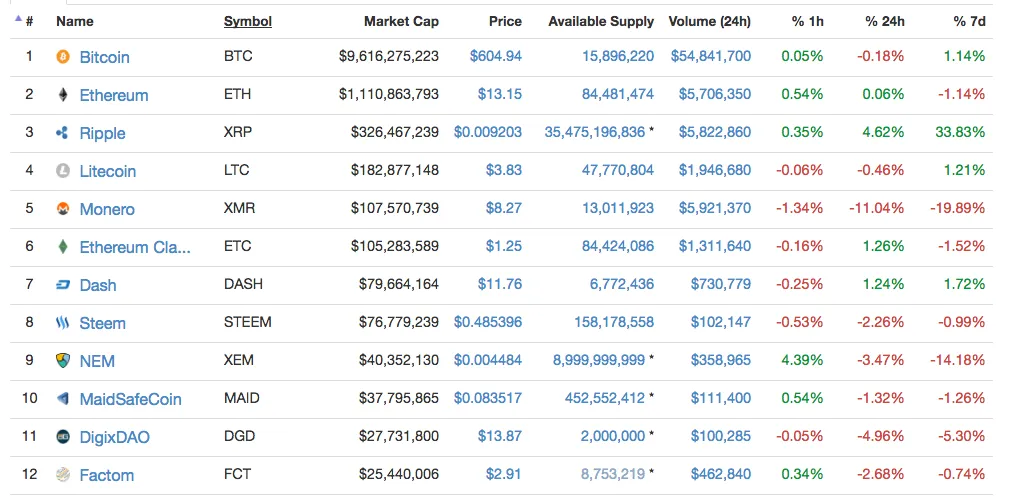Sort table by Price column header
1011x501 pixels.
[505, 21]
